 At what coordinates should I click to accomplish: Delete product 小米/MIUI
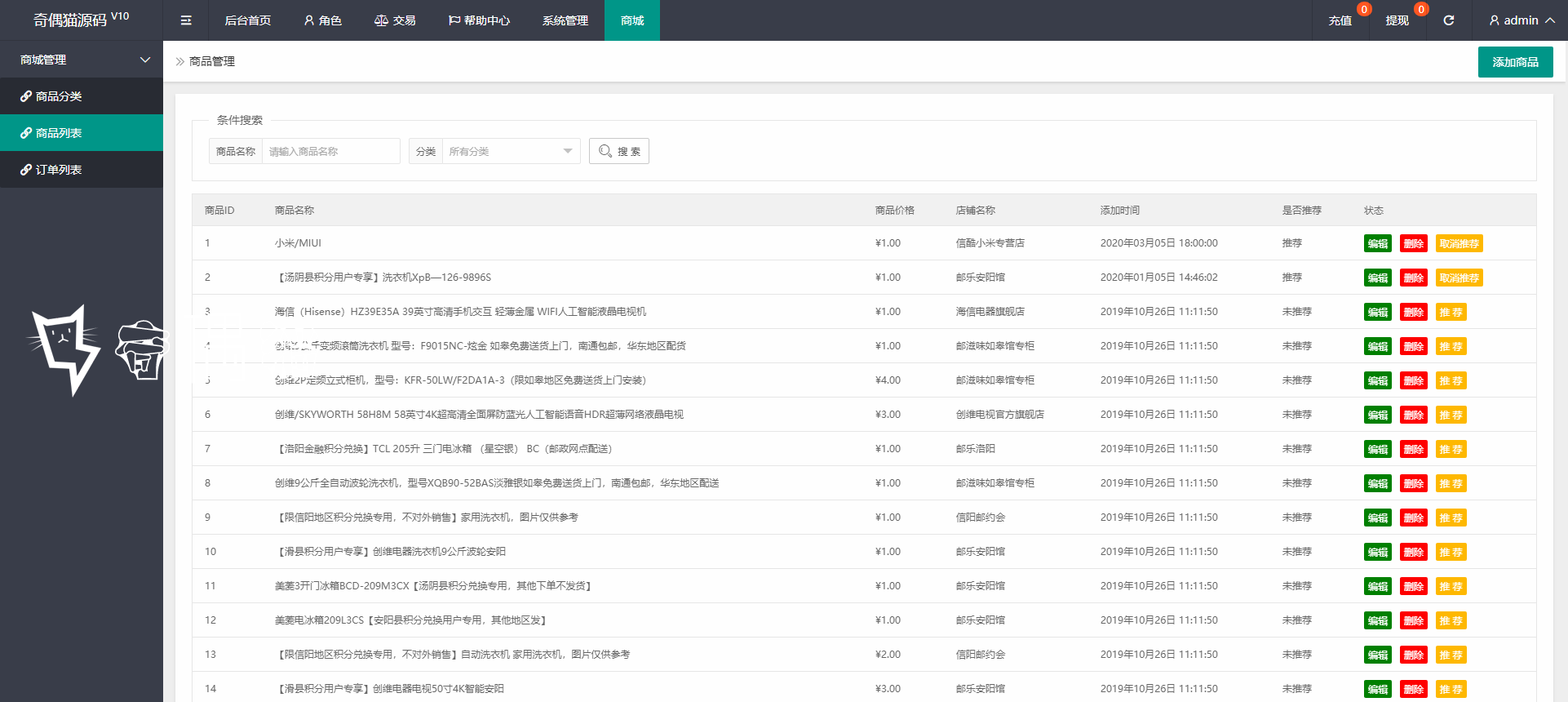pos(1414,243)
